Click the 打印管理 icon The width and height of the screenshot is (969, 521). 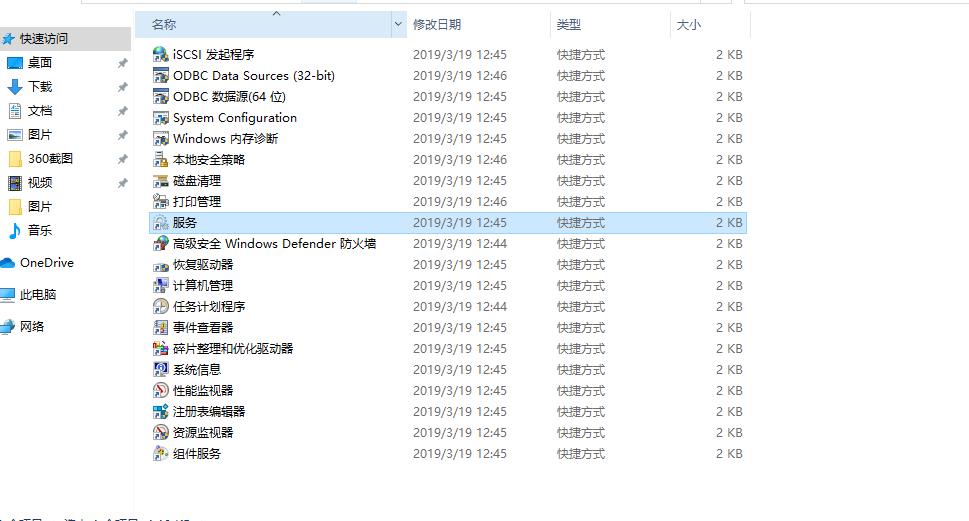(x=161, y=201)
